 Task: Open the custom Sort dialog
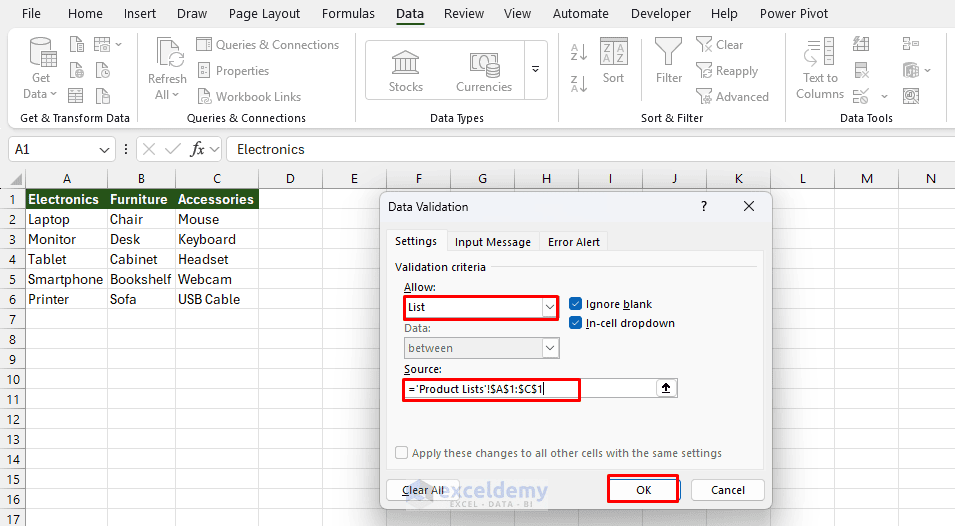point(613,60)
